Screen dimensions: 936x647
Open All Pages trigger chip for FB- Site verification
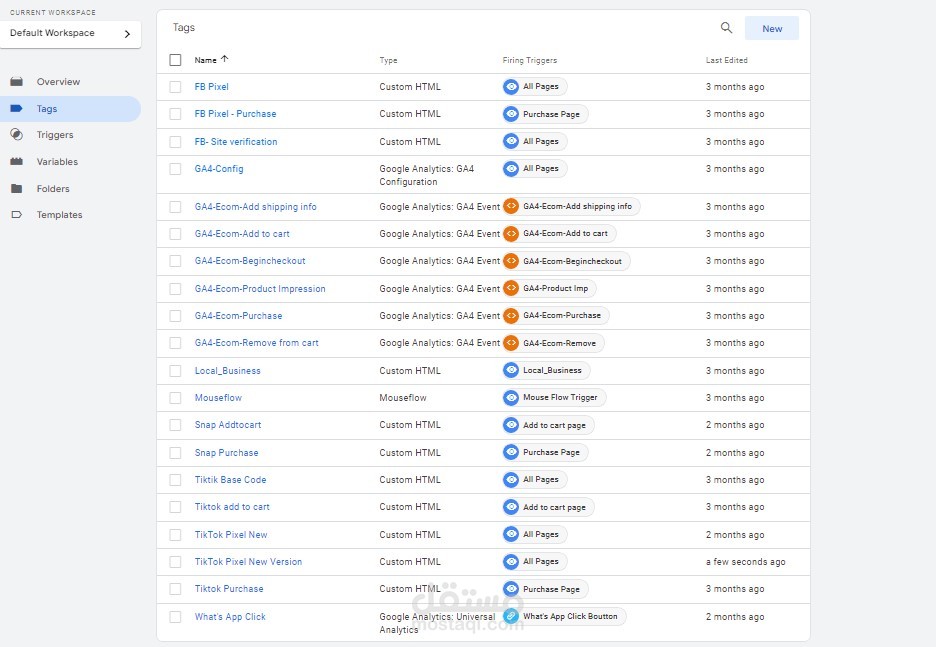coord(534,141)
